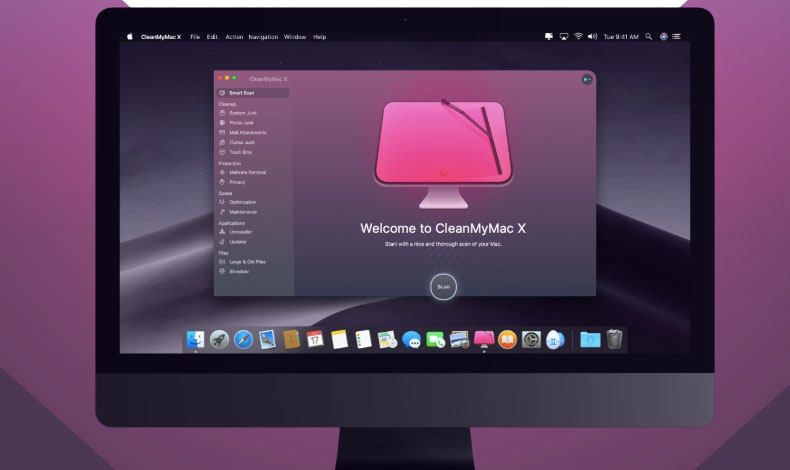Viewport: 790px width, 470px height.
Task: Open the Uninstaller module
Action: click(241, 232)
